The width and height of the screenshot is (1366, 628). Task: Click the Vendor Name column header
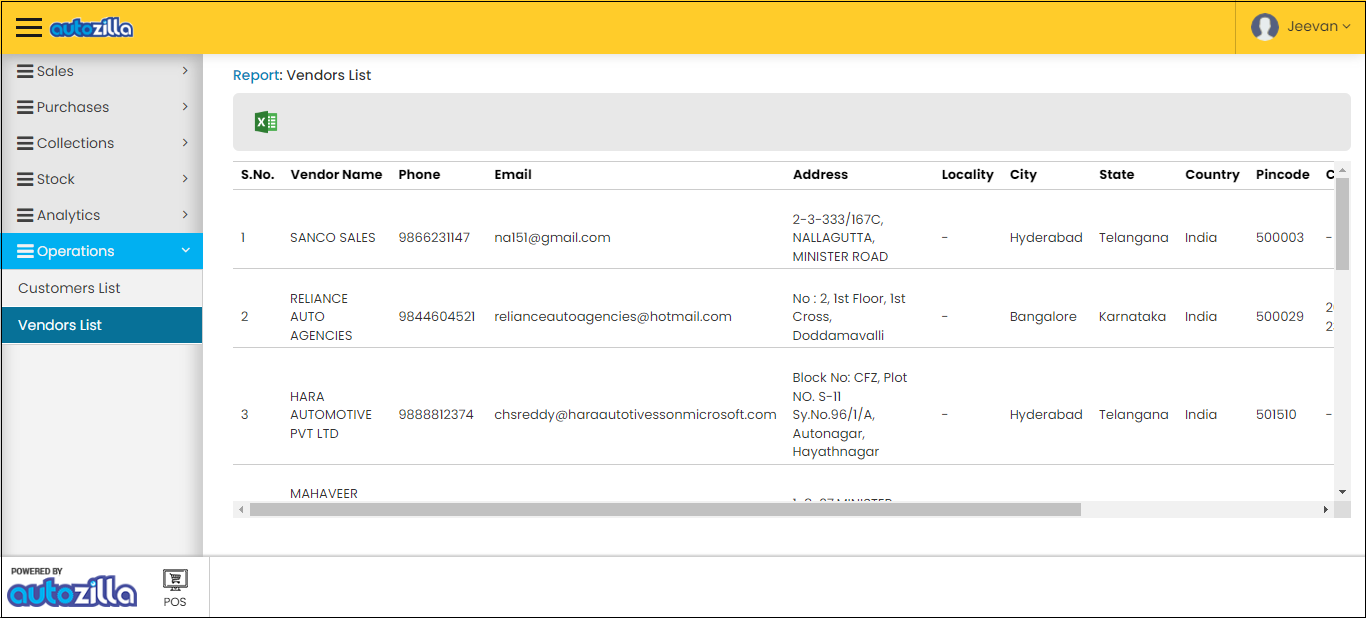336,175
